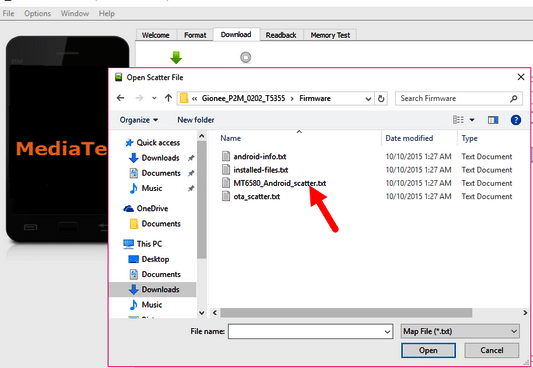The height and width of the screenshot is (368, 533).
Task: Go up one folder level arrow
Action: [x=168, y=98]
